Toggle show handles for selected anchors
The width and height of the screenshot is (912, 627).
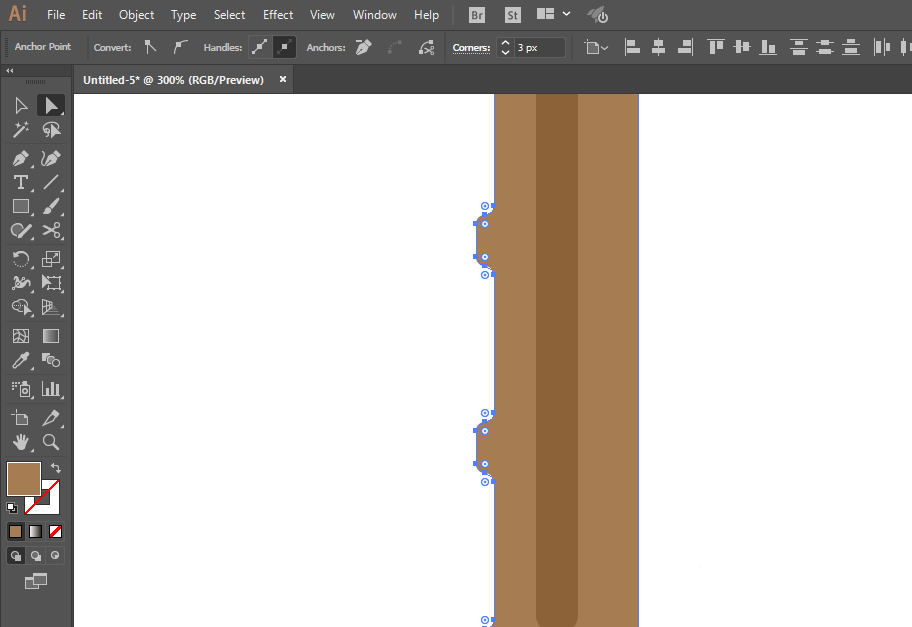[260, 47]
